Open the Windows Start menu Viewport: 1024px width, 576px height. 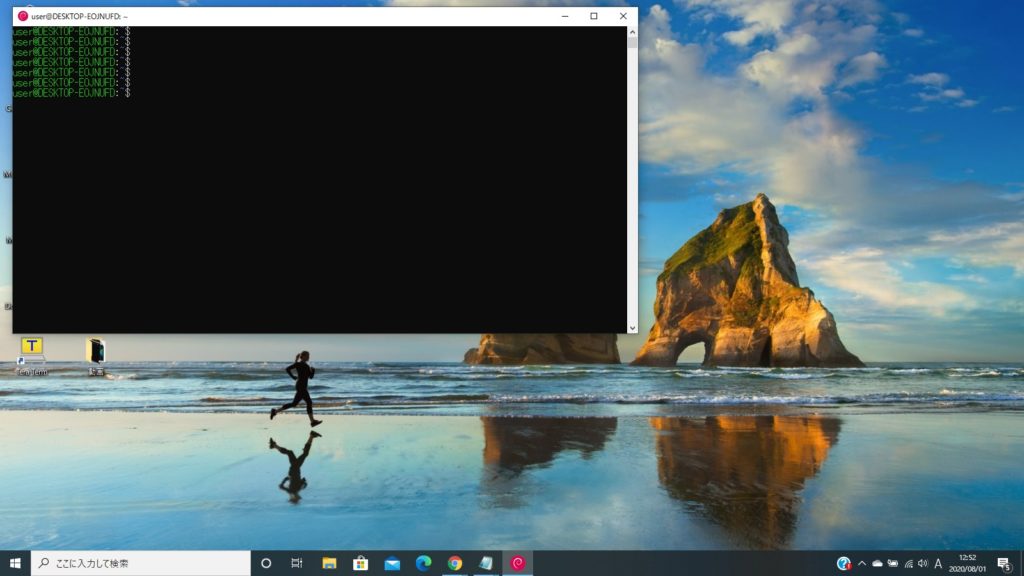[x=15, y=563]
